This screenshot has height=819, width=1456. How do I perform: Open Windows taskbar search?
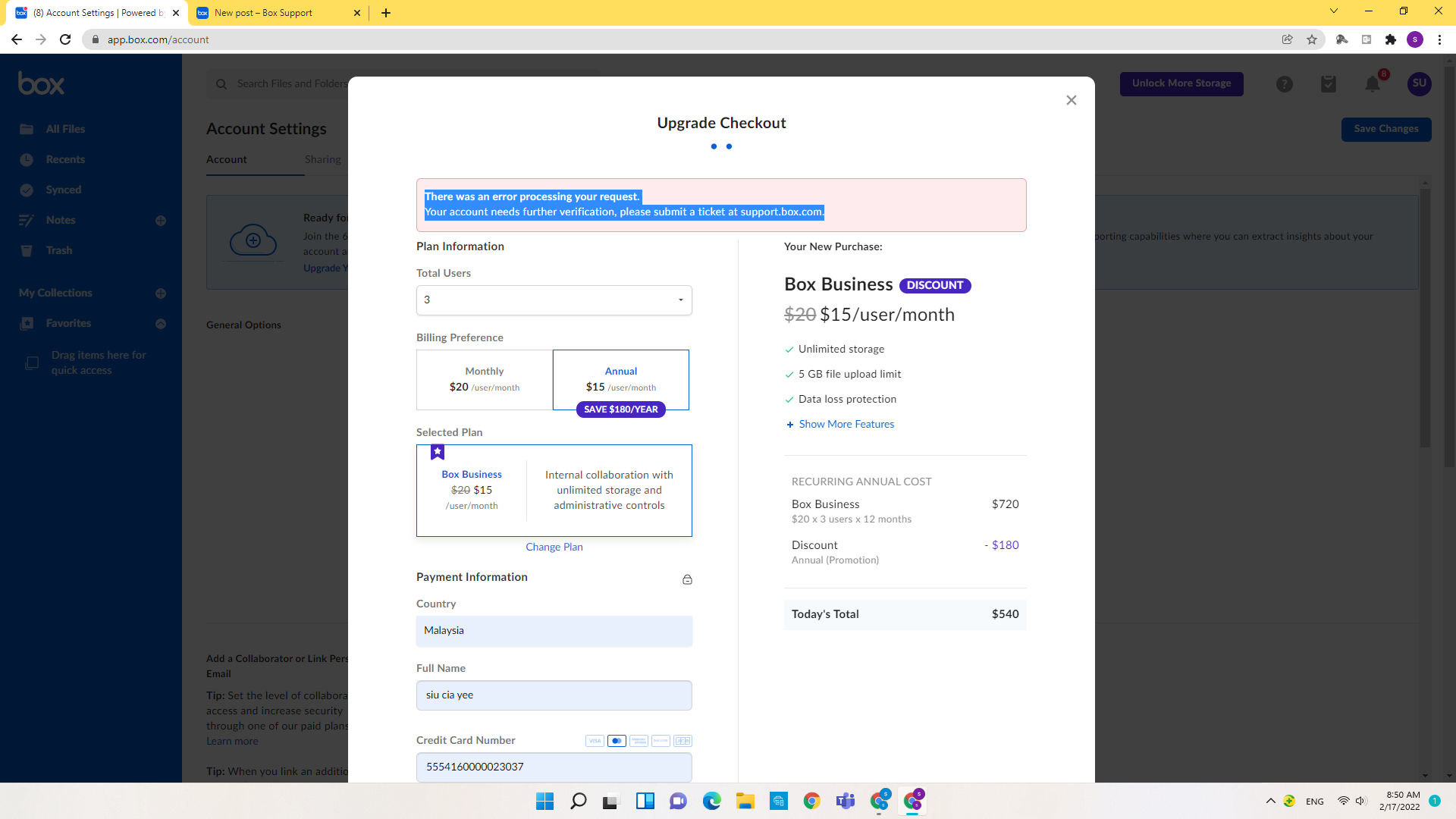[x=578, y=801]
